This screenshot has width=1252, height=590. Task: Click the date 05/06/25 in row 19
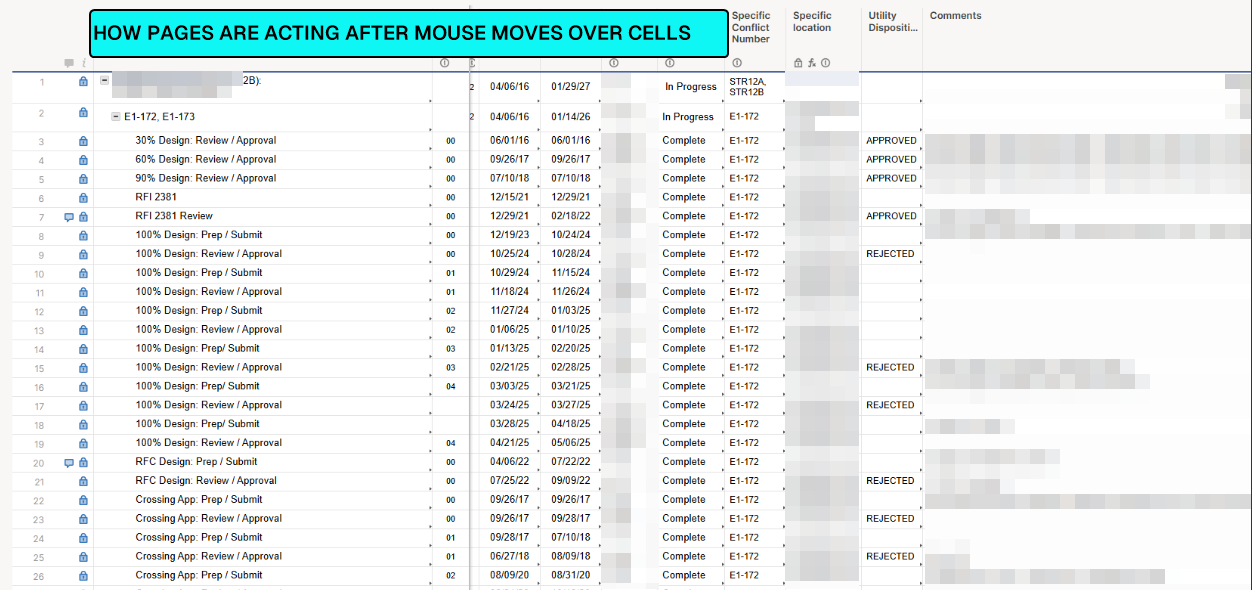(571, 443)
